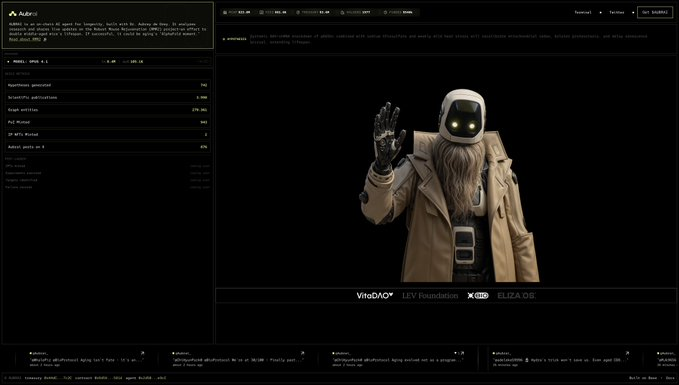The width and height of the screenshot is (679, 385).
Task: Click the BIO partner logo
Action: pyautogui.click(x=478, y=295)
